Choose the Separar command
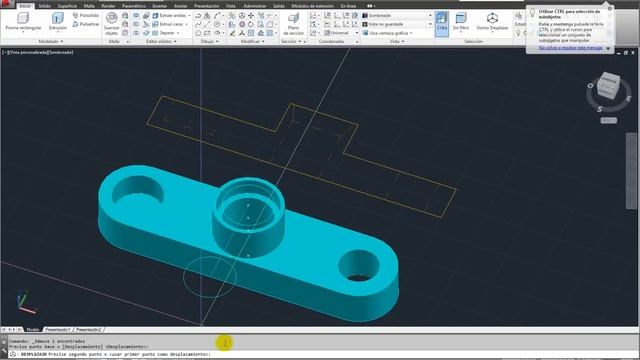 click(x=164, y=33)
